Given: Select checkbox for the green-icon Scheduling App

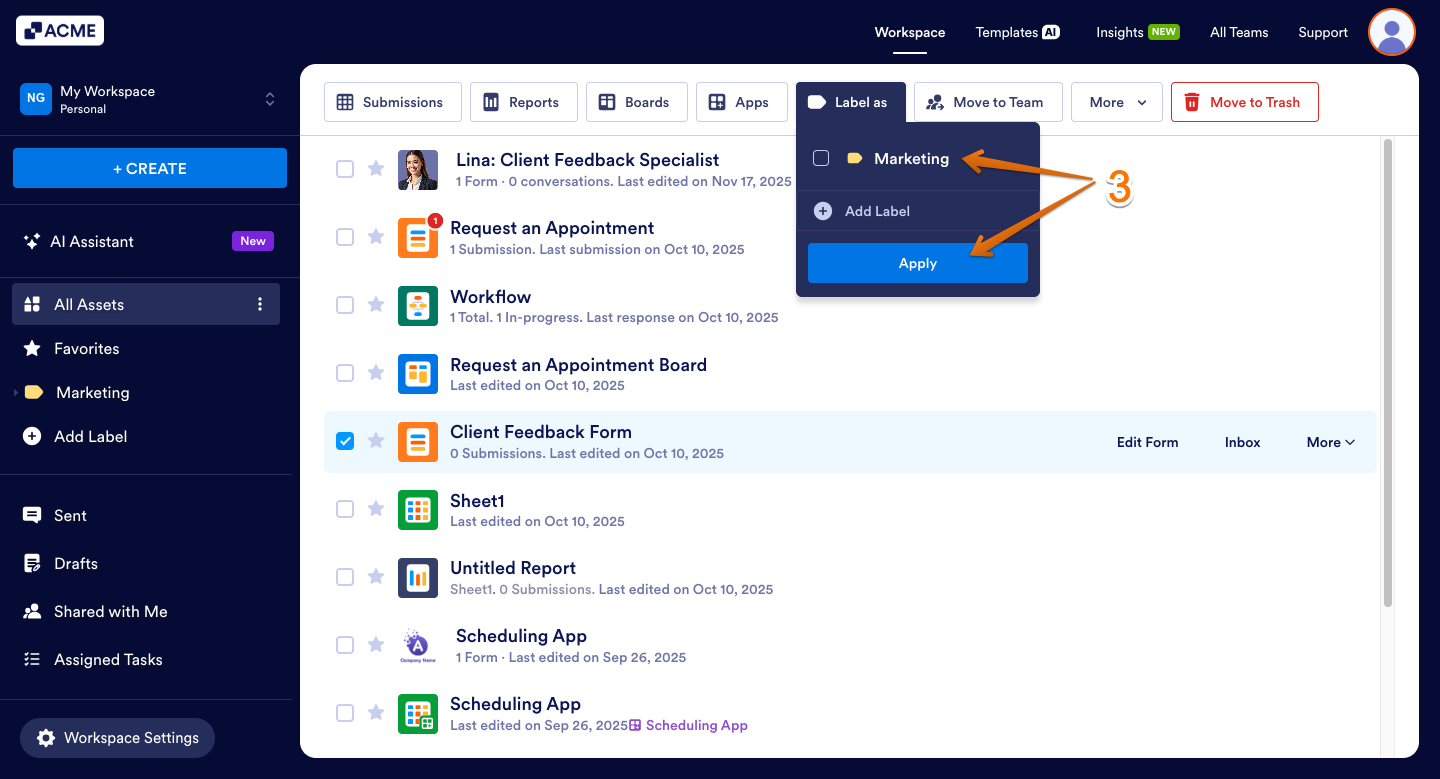Looking at the screenshot, I should [345, 713].
